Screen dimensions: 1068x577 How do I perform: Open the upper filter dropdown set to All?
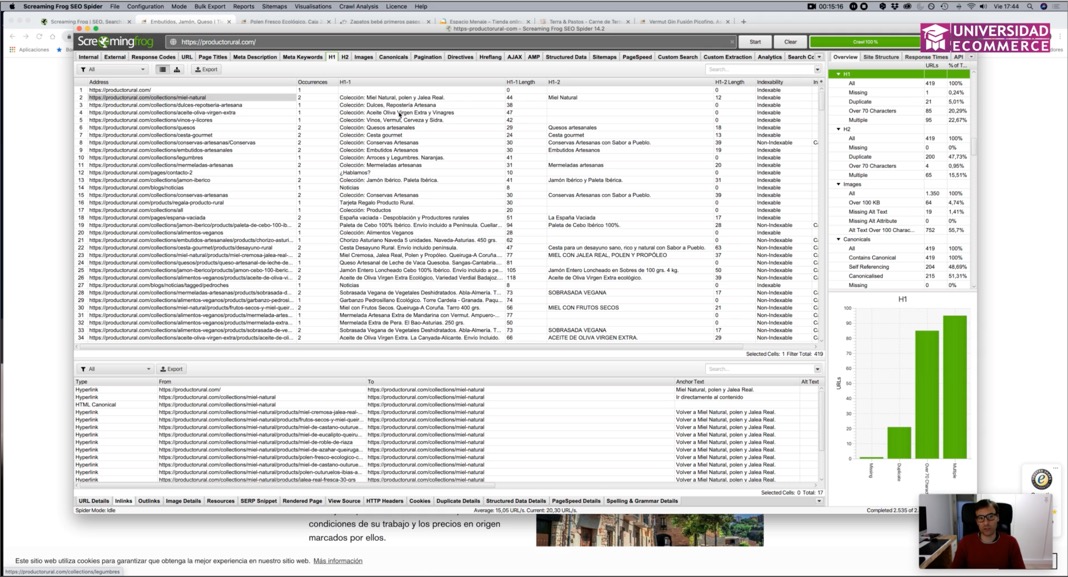tap(112, 69)
